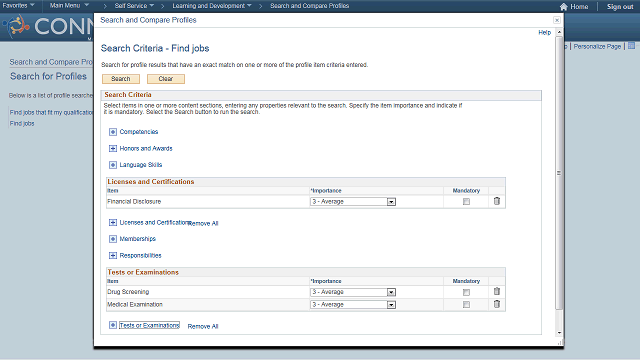Open Personalize Page link

(x=597, y=47)
